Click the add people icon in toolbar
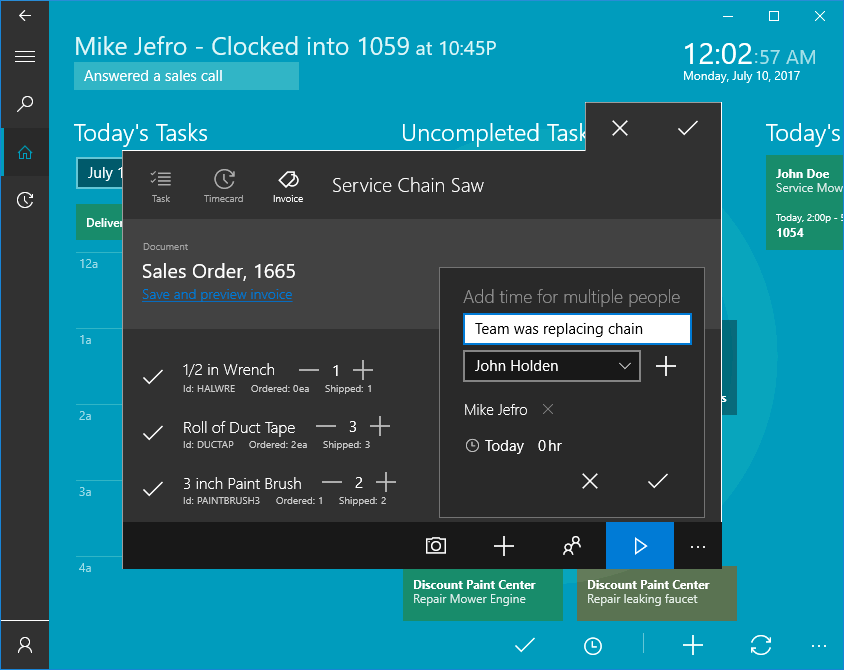This screenshot has height=670, width=844. (572, 546)
